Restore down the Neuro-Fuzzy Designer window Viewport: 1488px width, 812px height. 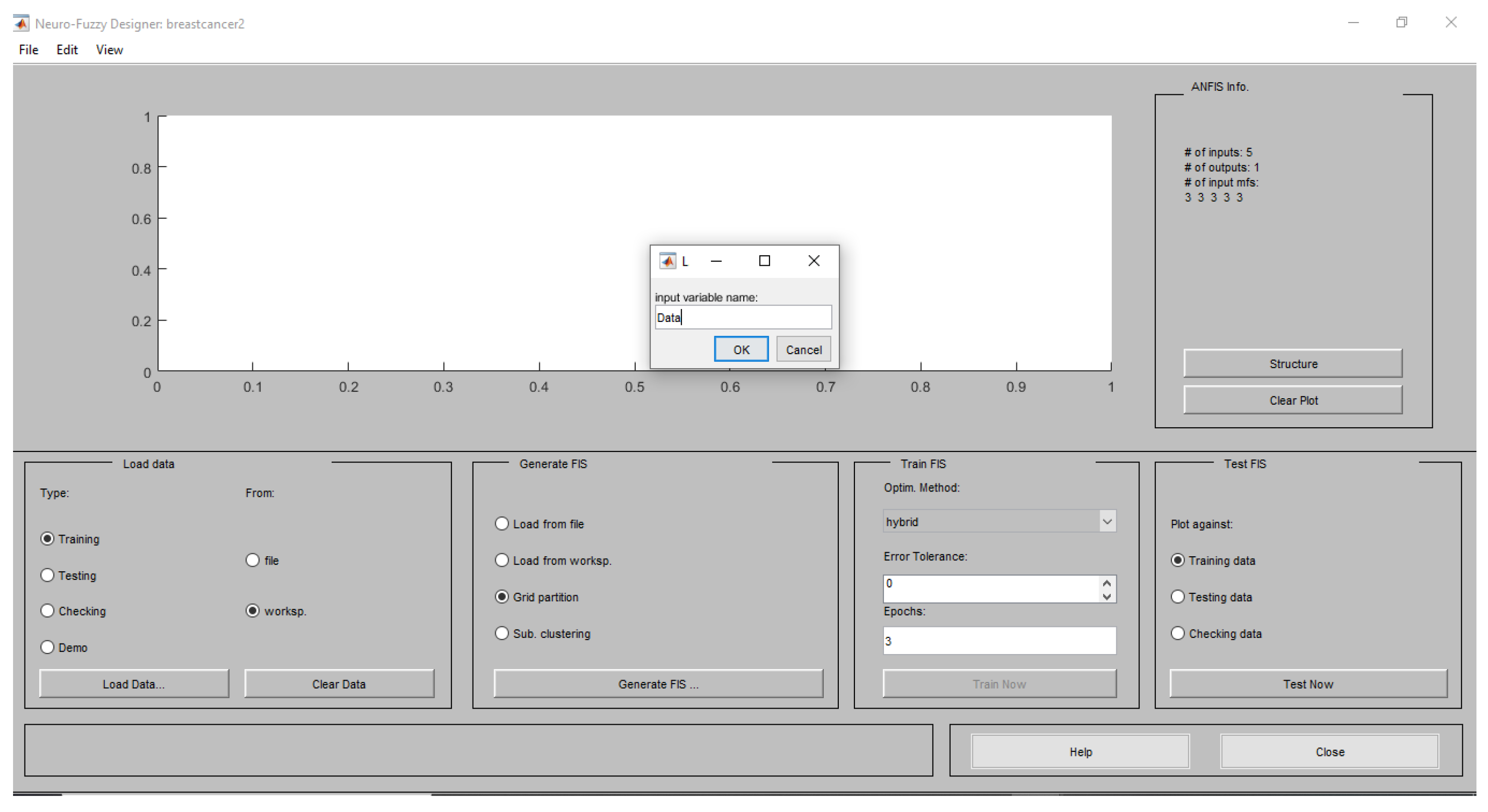(1402, 23)
